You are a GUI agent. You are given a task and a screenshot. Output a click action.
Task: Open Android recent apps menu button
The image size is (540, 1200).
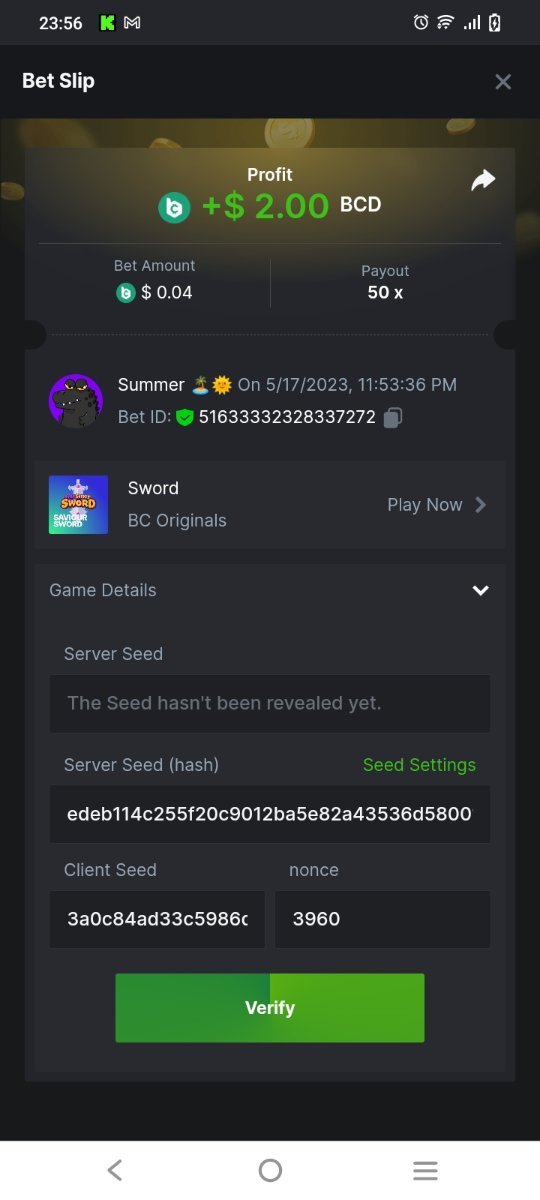point(425,1170)
